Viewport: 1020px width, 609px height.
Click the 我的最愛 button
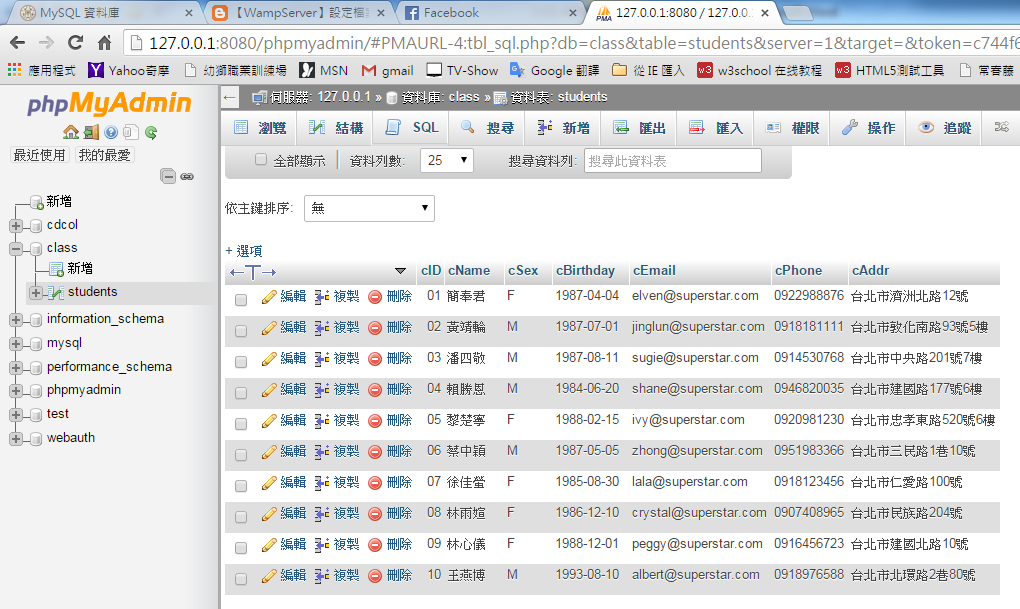coord(105,155)
